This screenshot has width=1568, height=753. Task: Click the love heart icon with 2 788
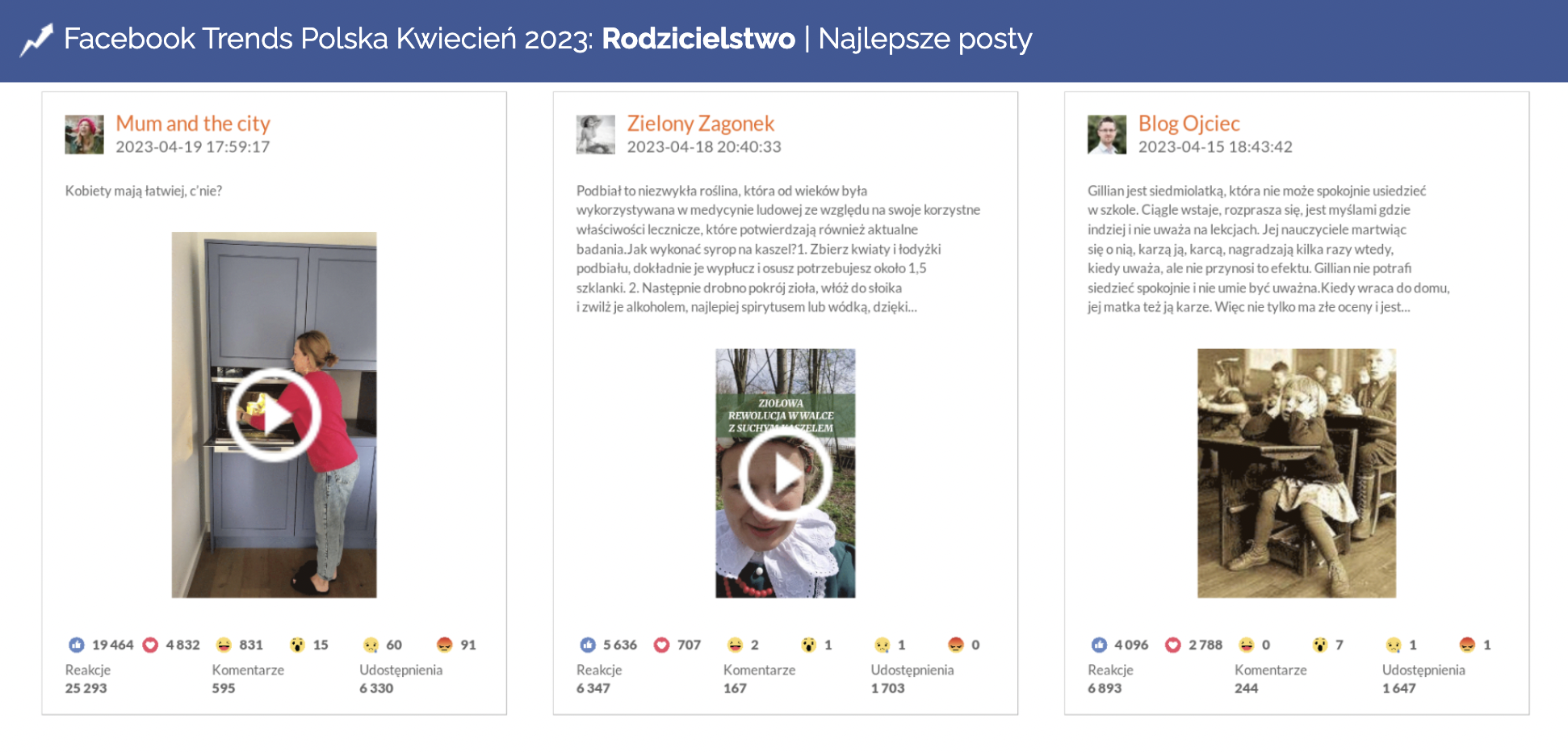coord(1172,645)
